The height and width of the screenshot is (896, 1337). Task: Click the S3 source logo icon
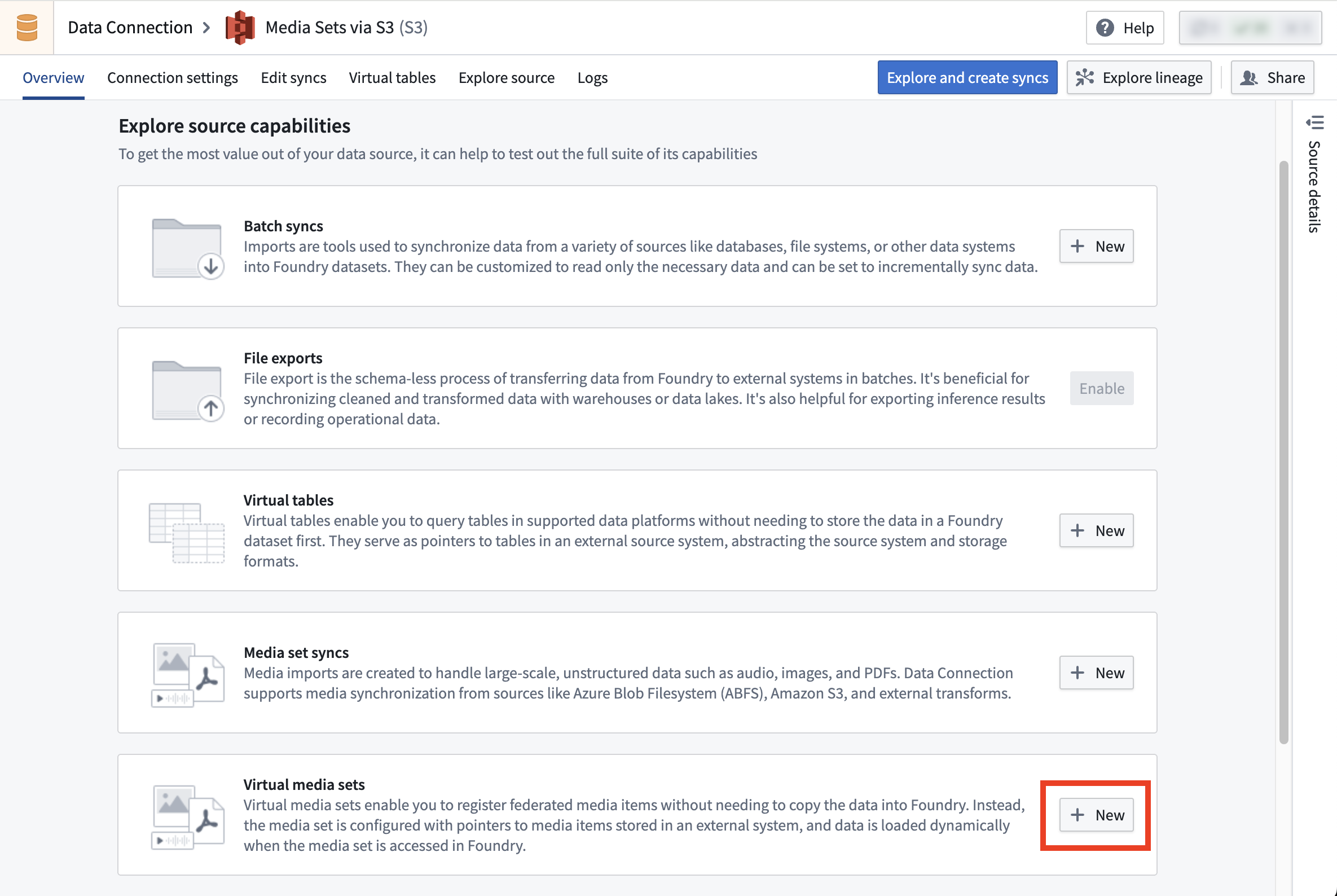click(x=240, y=28)
